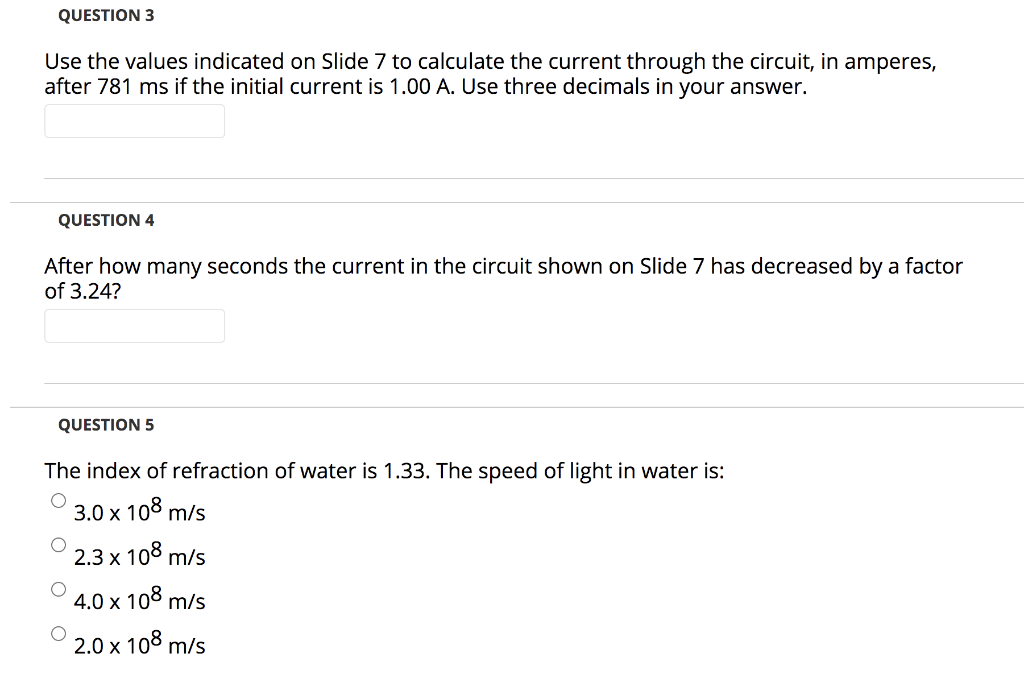Click the "4.0 x 10^8 m/s" option text

click(139, 602)
